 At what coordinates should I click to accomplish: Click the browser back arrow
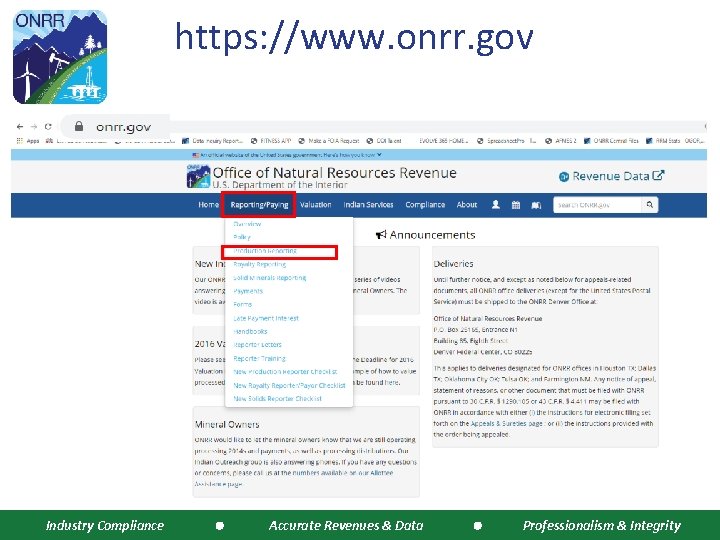point(20,126)
